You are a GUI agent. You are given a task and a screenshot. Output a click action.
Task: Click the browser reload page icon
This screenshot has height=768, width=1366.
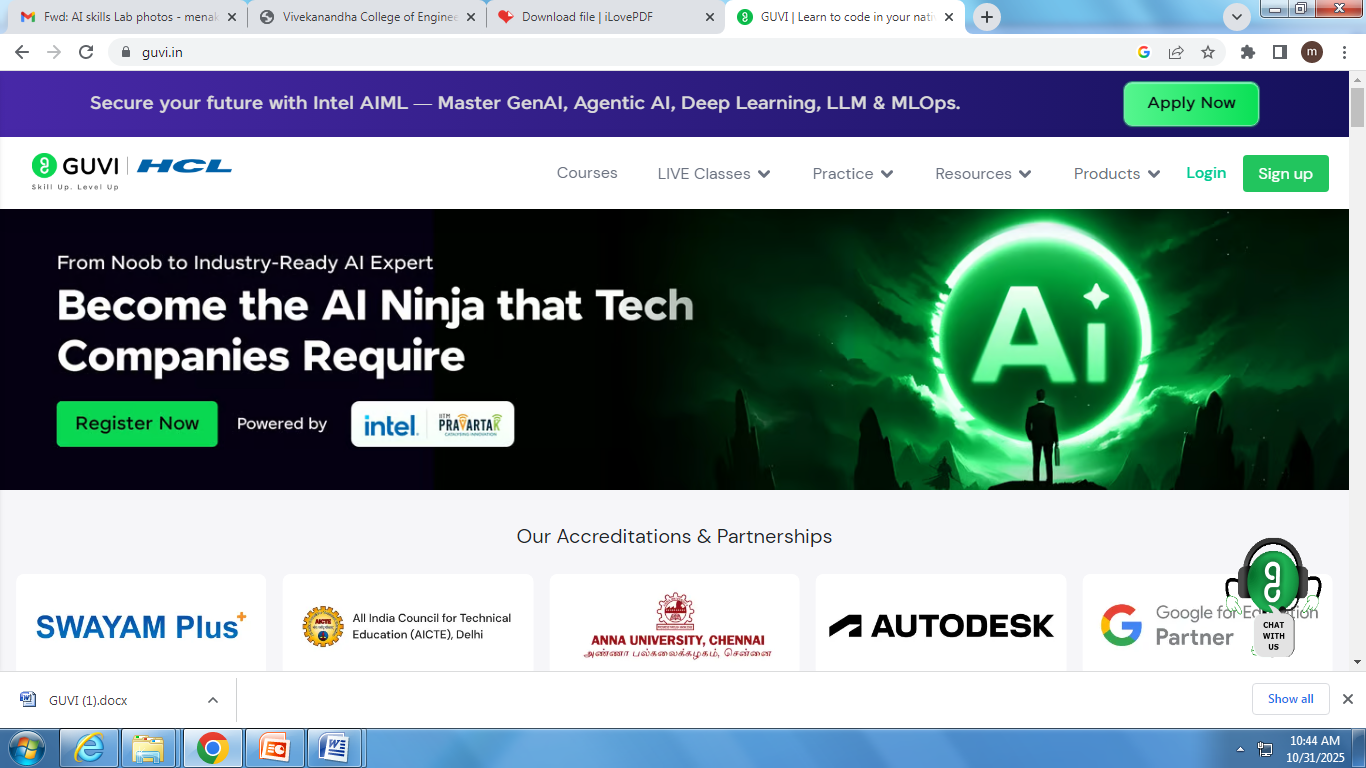coord(86,52)
